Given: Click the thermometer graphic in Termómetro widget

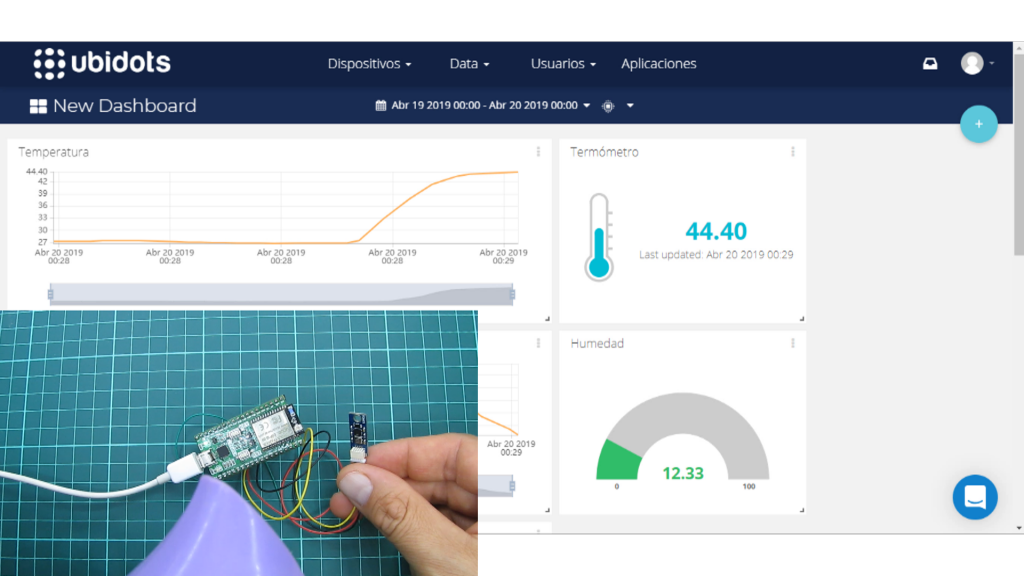Looking at the screenshot, I should pos(598,238).
